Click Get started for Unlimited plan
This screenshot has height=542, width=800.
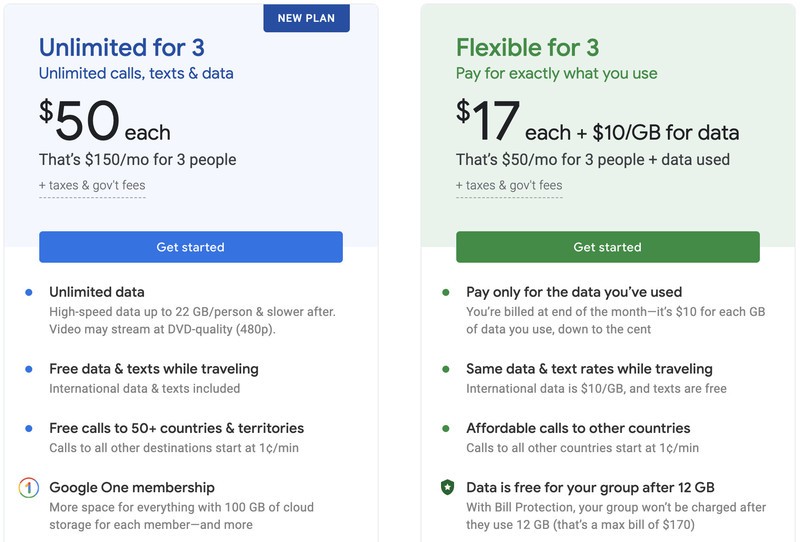click(191, 247)
